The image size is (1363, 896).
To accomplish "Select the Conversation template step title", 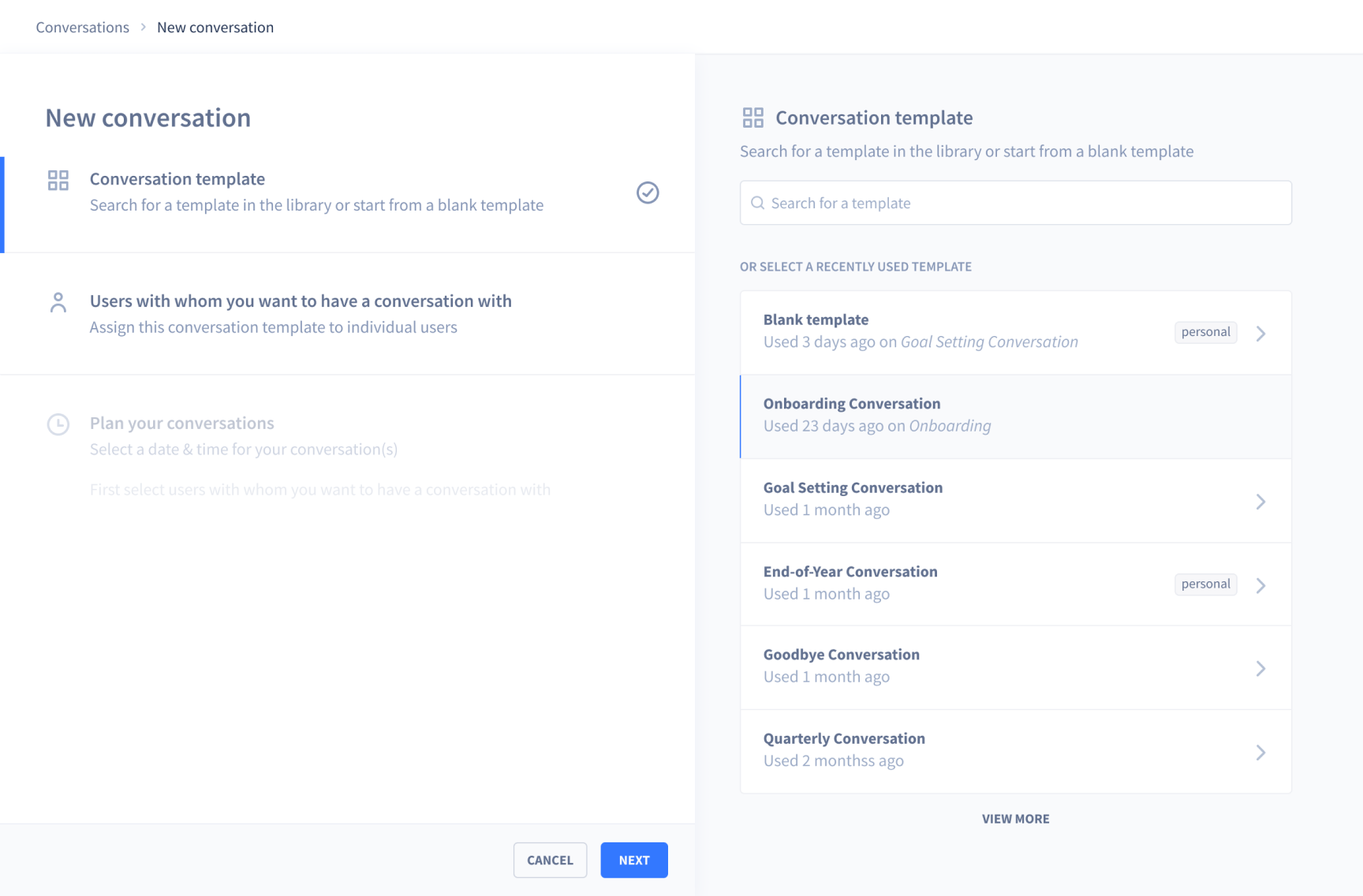I will click(x=177, y=179).
